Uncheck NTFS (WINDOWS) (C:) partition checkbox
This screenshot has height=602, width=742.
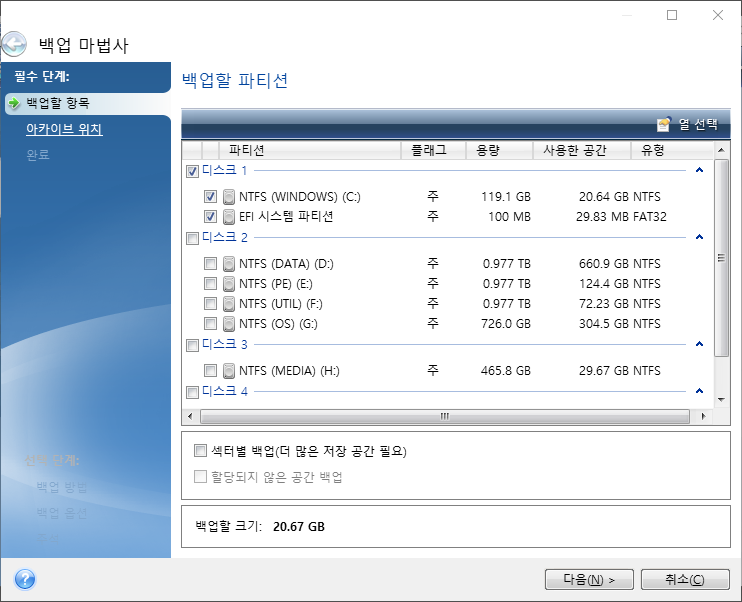[210, 196]
